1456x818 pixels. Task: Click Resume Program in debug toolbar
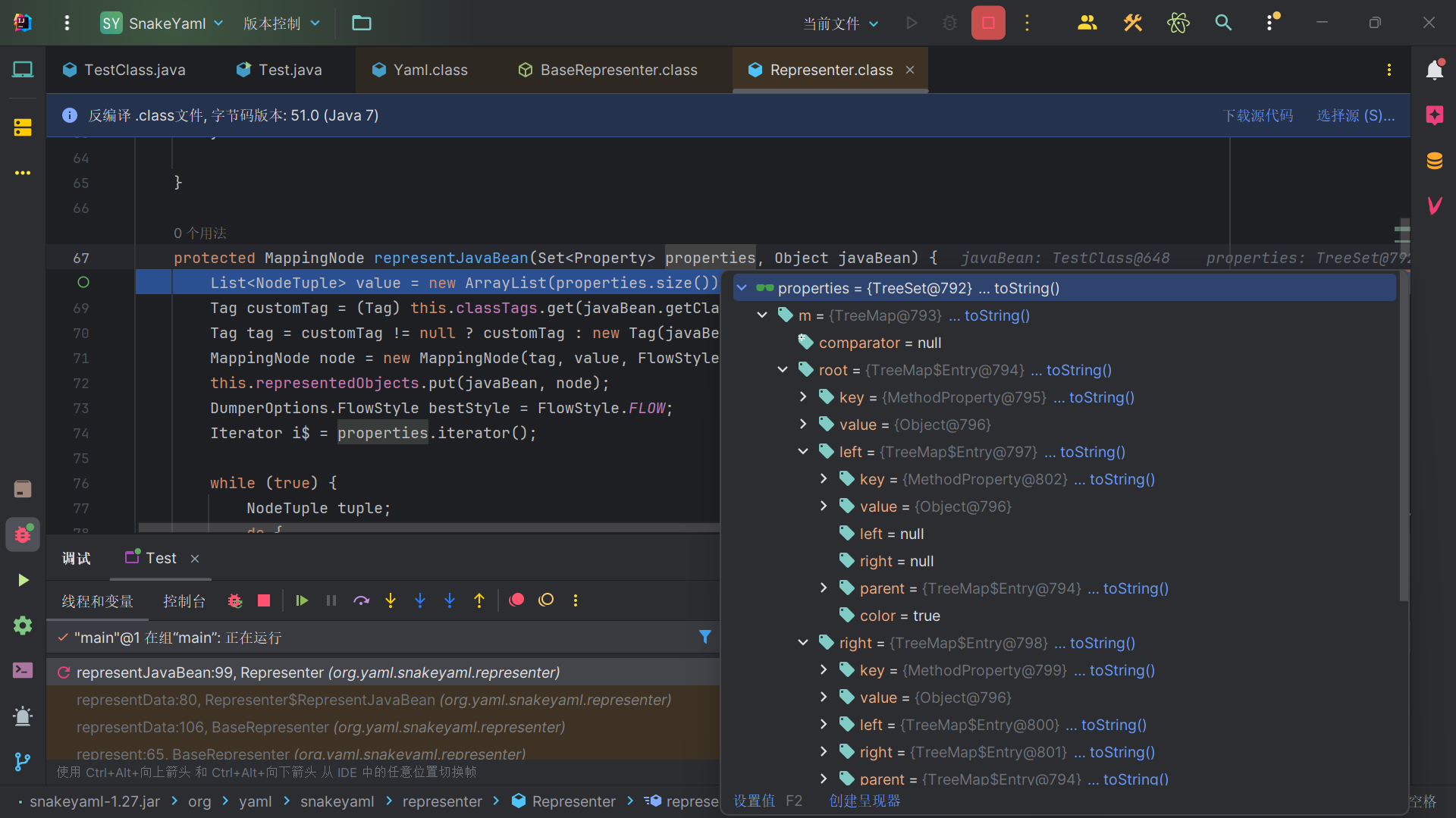click(302, 600)
